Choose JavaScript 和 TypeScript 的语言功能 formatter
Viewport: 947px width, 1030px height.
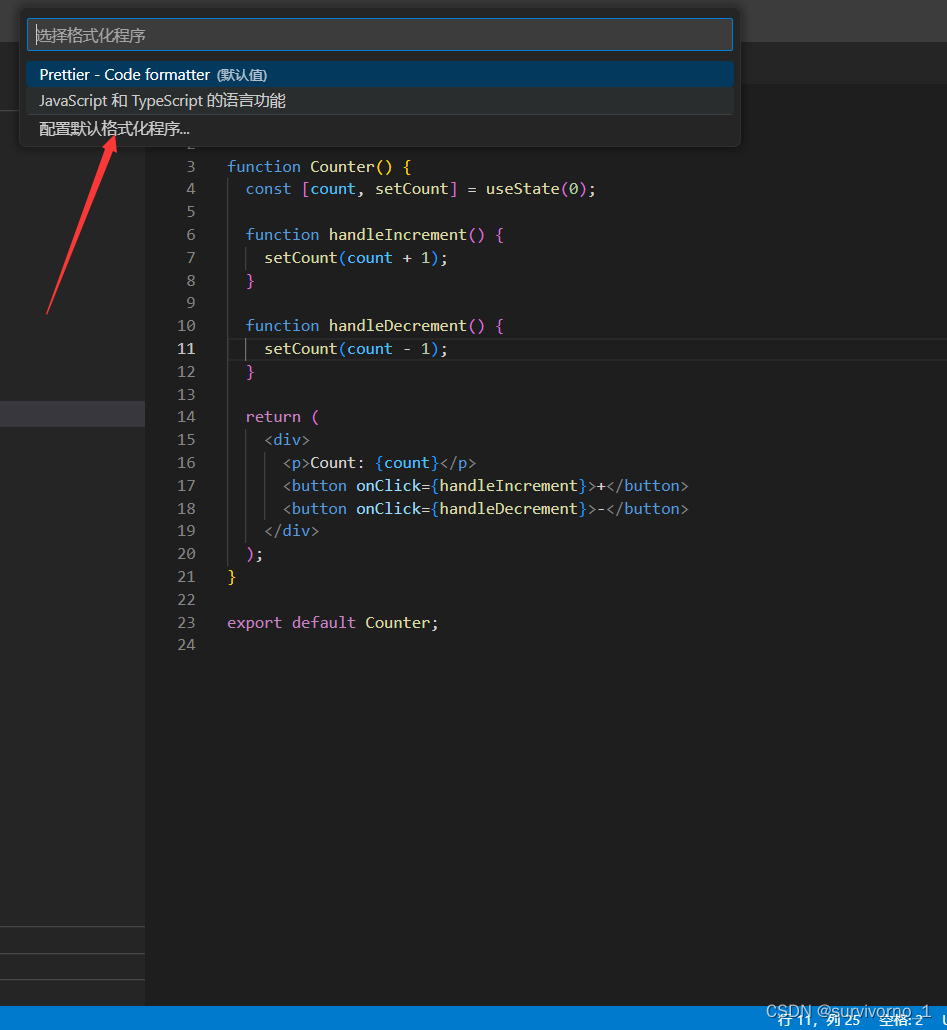click(380, 101)
